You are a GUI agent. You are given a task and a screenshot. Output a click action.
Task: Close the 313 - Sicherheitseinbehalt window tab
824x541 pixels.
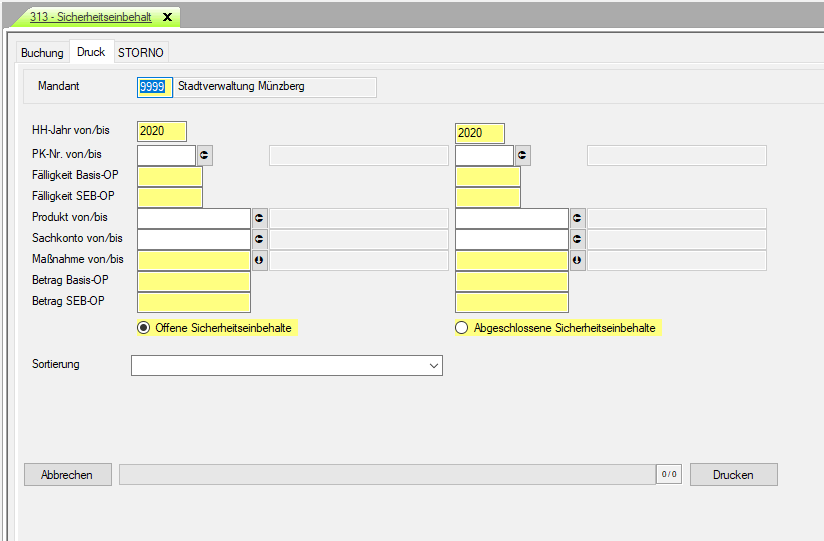[167, 17]
